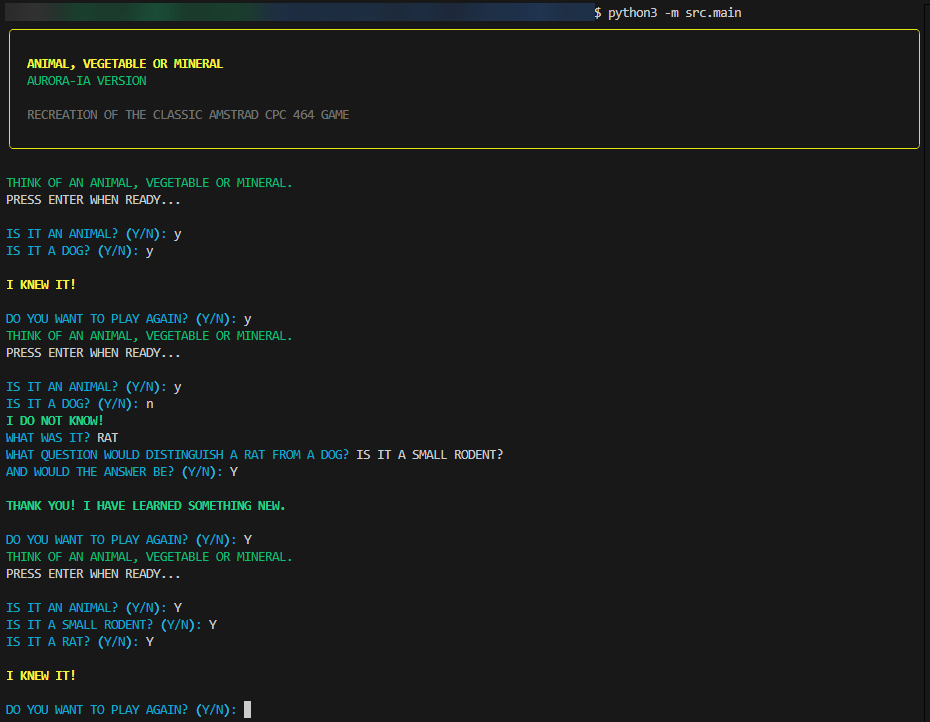Click the typed answer RAT
Image resolution: width=930 pixels, height=722 pixels.
[108, 438]
